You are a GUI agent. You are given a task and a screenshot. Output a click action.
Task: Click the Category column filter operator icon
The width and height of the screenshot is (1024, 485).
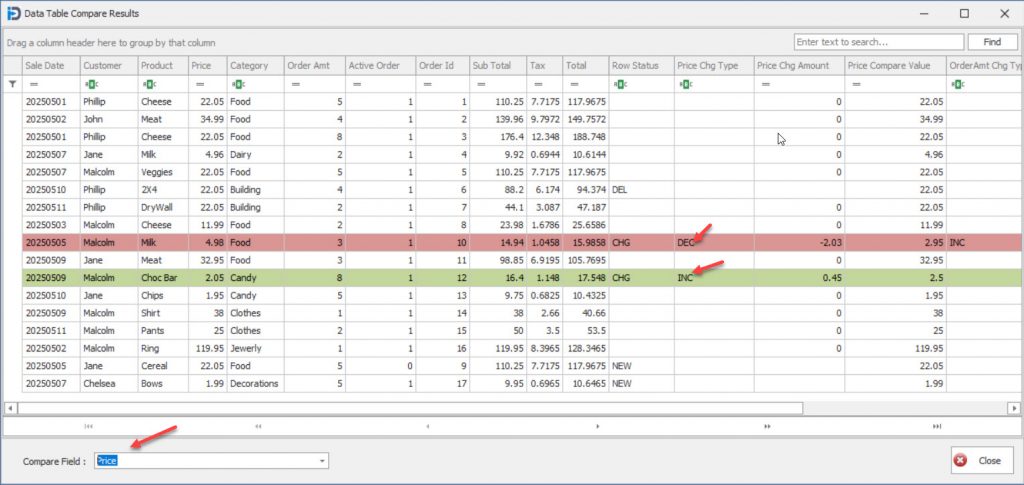click(237, 85)
